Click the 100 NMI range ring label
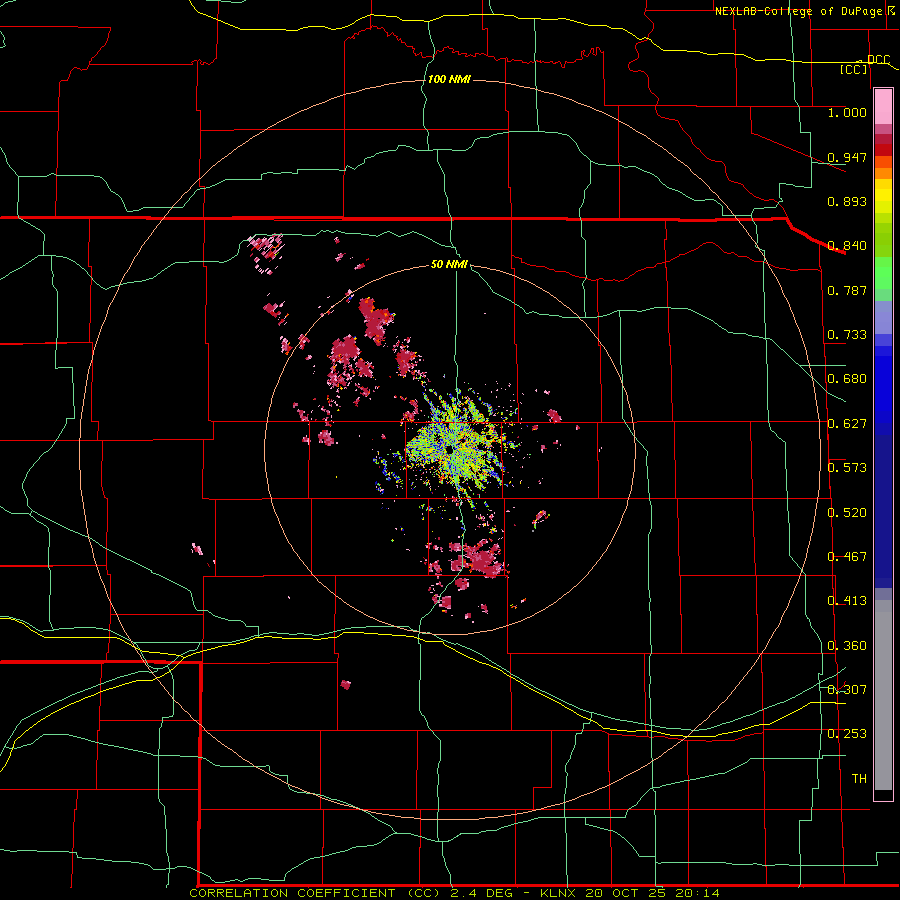The image size is (900, 900). pyautogui.click(x=449, y=79)
